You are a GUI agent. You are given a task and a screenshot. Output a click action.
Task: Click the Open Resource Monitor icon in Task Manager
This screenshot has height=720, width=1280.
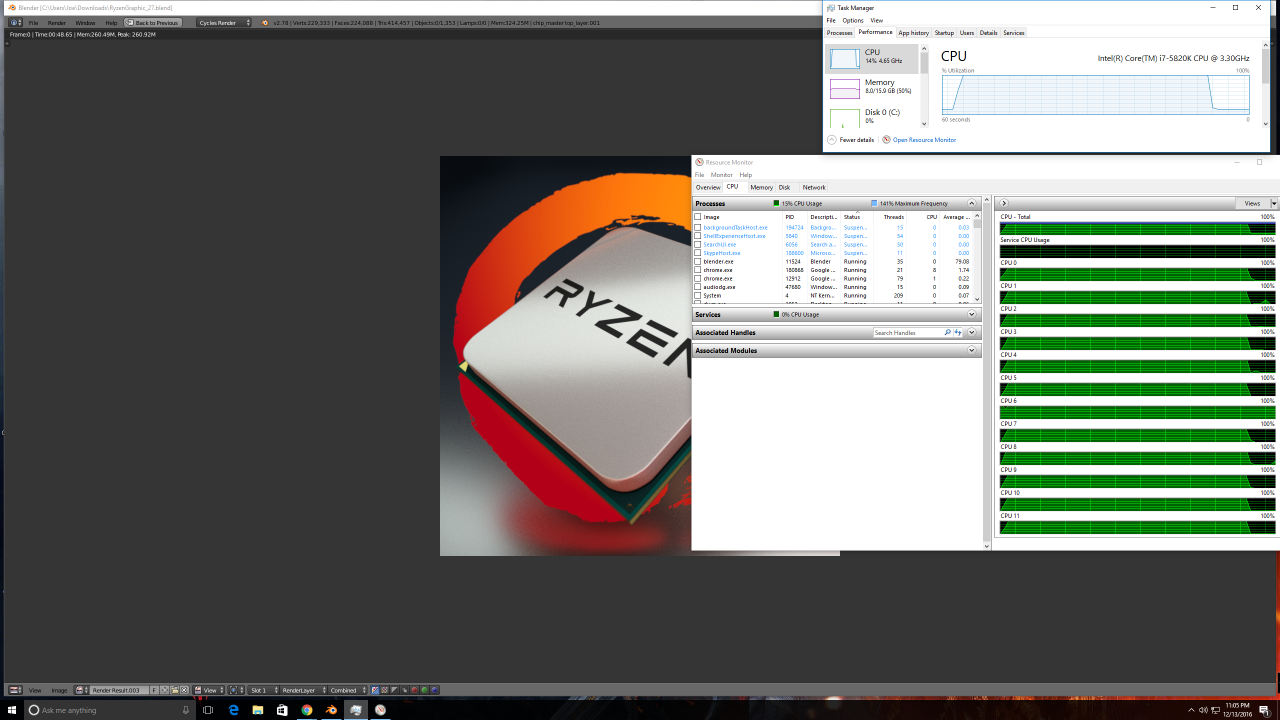[886, 140]
